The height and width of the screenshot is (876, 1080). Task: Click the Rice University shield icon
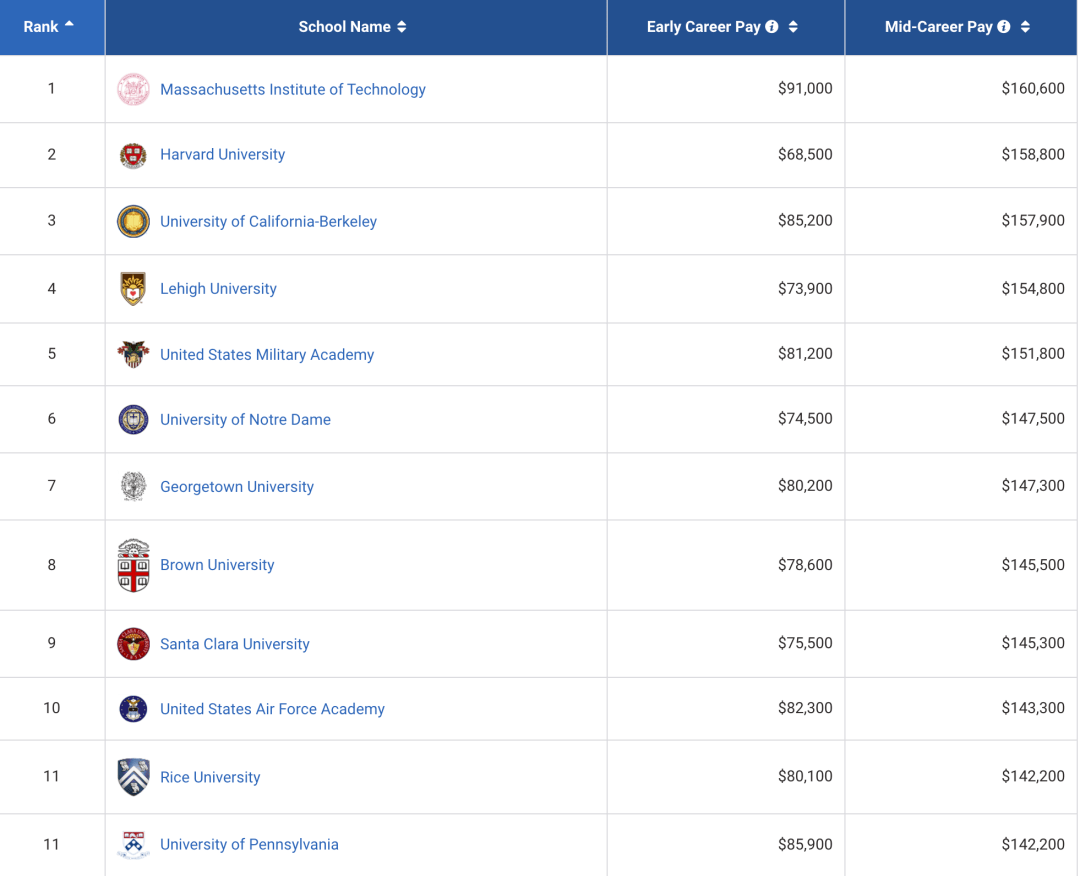click(x=134, y=777)
